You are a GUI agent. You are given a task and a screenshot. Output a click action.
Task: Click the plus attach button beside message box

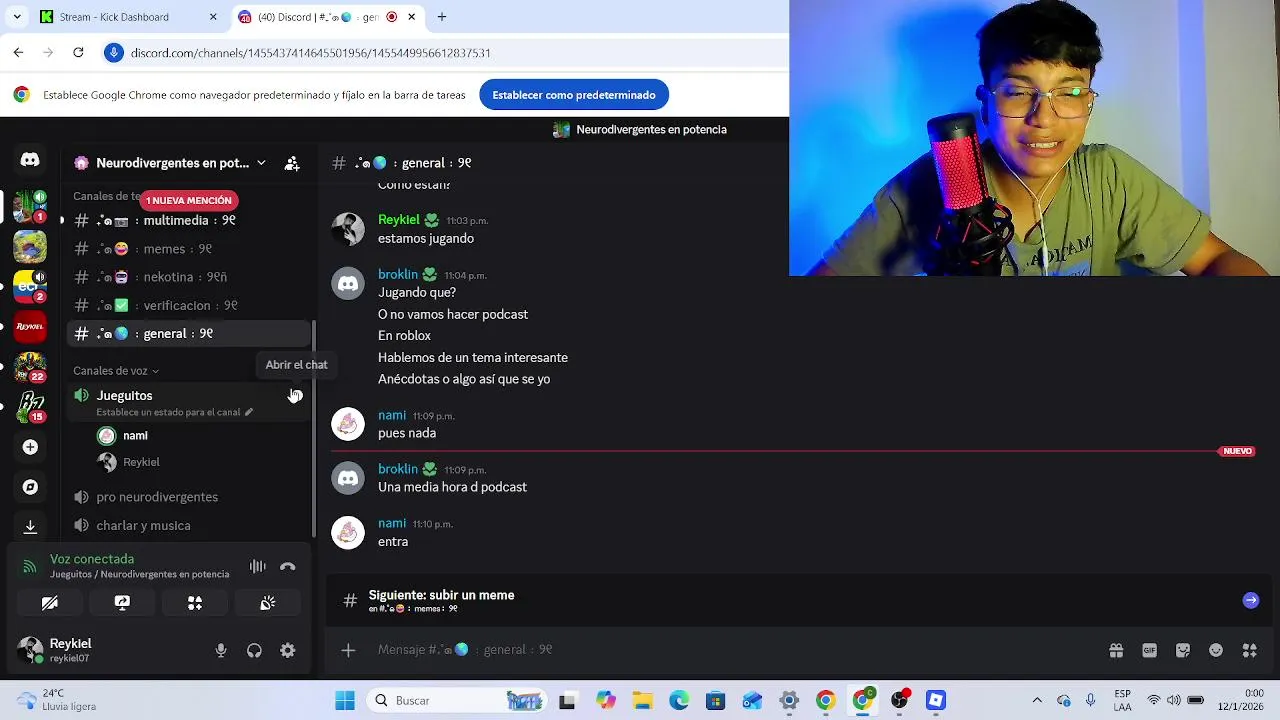pyautogui.click(x=348, y=650)
